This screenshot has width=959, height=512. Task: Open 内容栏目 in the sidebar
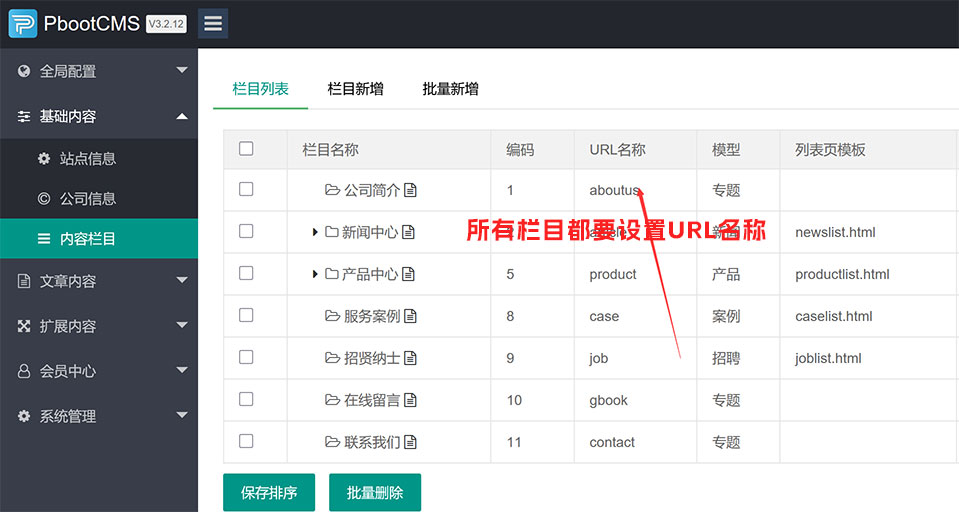point(88,239)
